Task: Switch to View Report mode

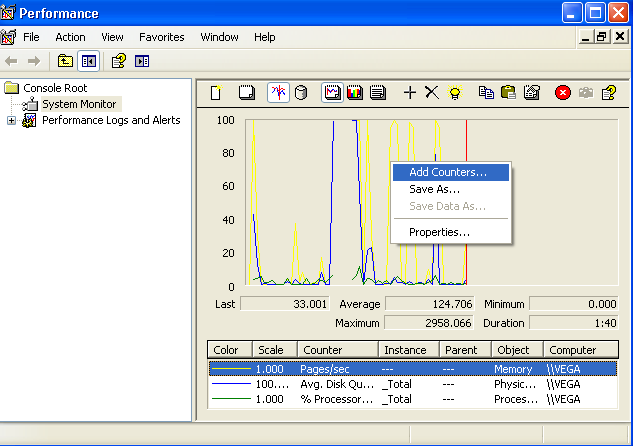Action: (x=378, y=92)
